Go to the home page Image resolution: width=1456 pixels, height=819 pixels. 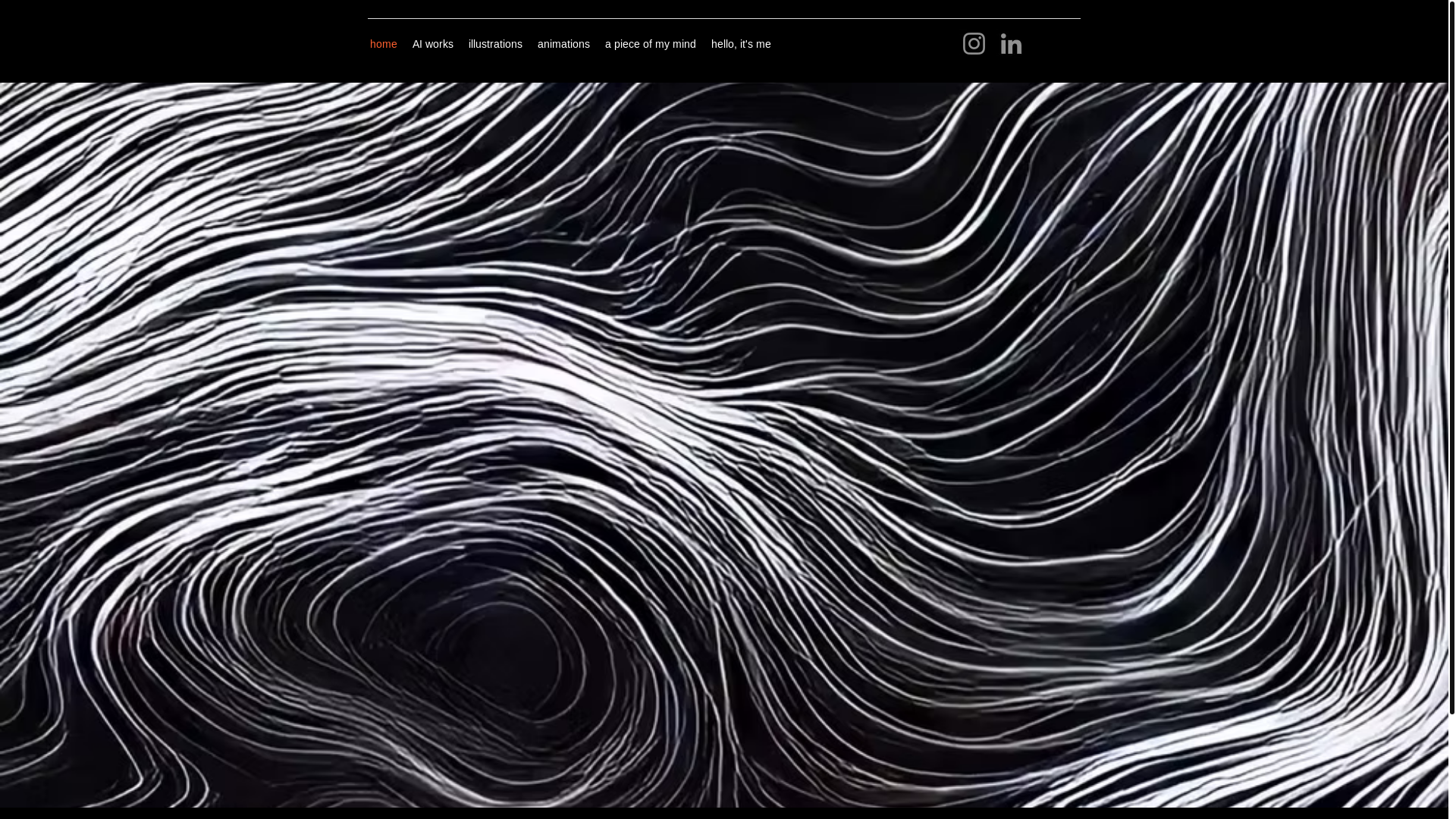point(384,44)
